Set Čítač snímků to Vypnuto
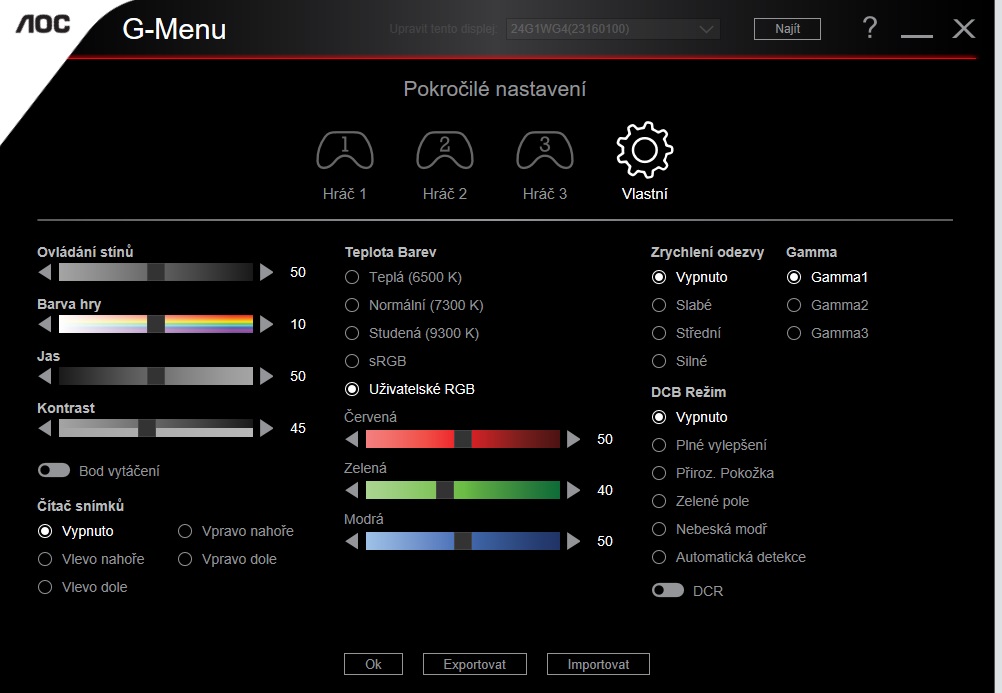The width and height of the screenshot is (1002, 693). tap(75, 531)
